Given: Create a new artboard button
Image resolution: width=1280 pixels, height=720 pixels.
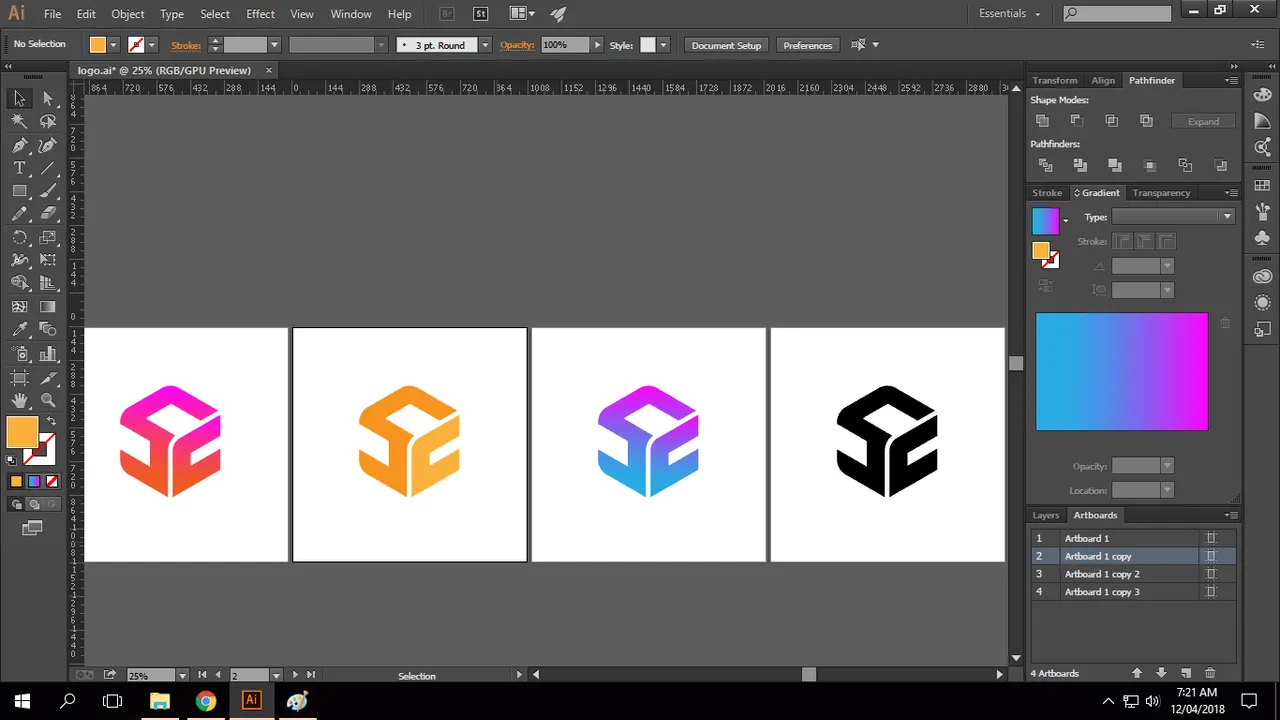Looking at the screenshot, I should (x=1186, y=674).
